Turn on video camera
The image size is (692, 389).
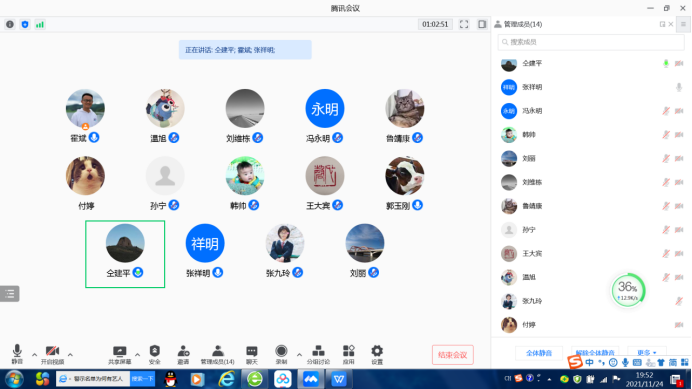(53, 355)
